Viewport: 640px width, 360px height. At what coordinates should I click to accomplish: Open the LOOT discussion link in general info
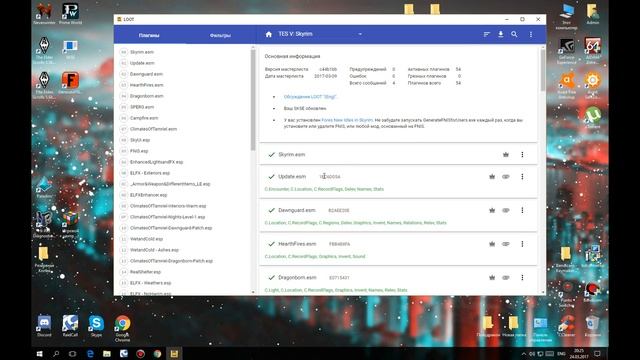click(310, 97)
